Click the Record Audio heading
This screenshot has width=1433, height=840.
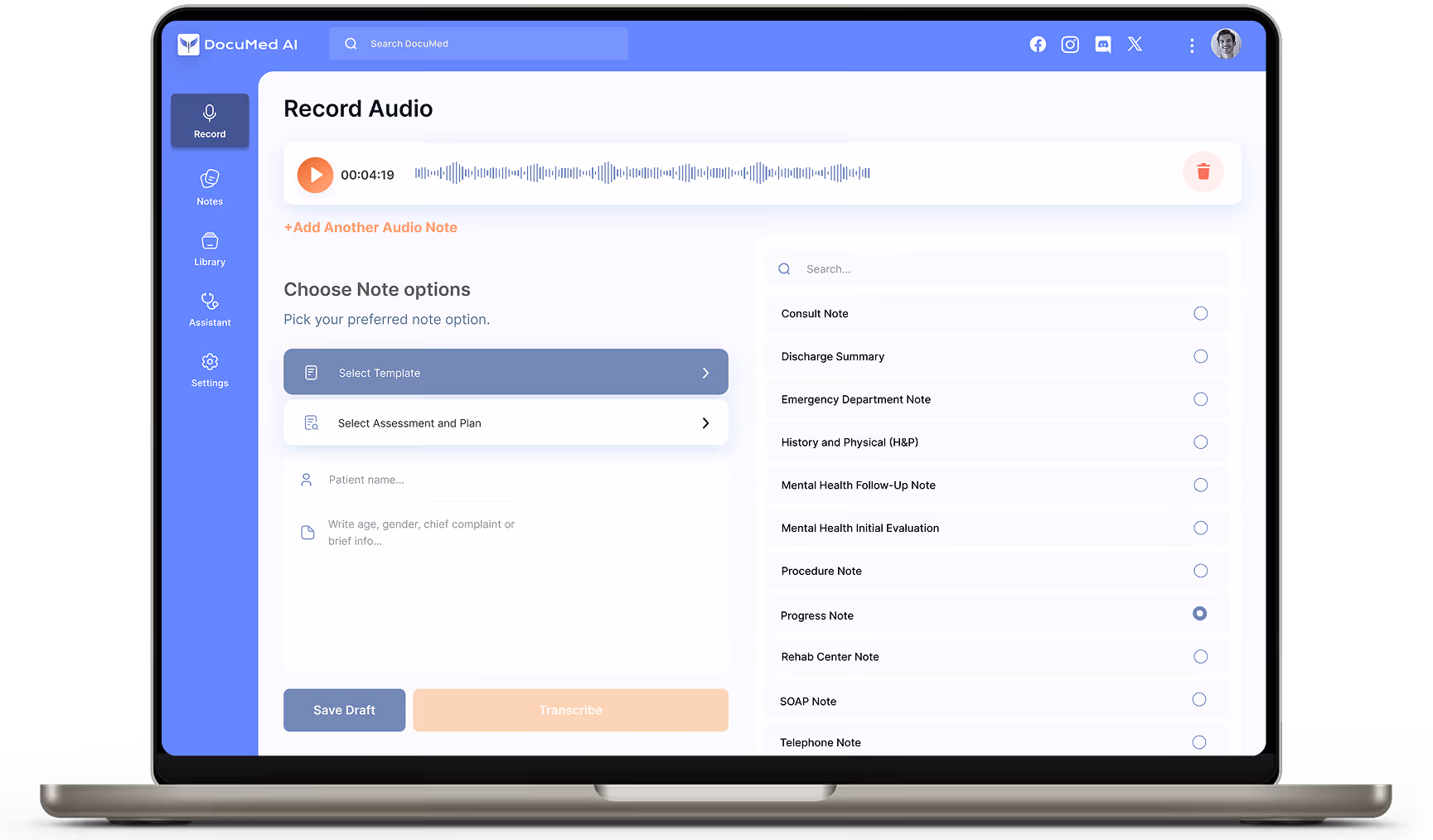click(358, 109)
